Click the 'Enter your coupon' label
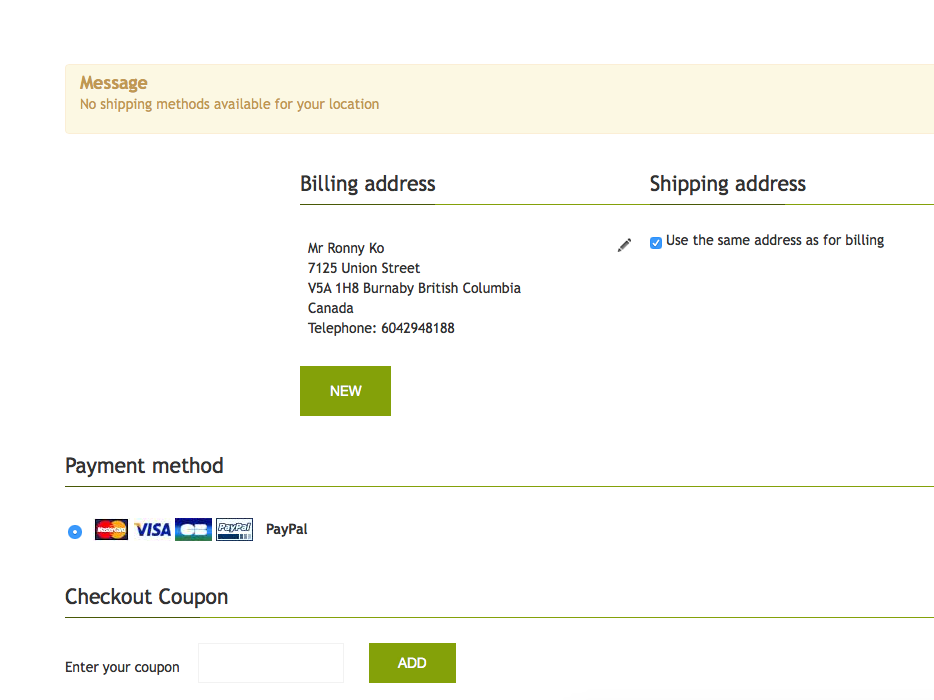934x700 pixels. tap(122, 667)
